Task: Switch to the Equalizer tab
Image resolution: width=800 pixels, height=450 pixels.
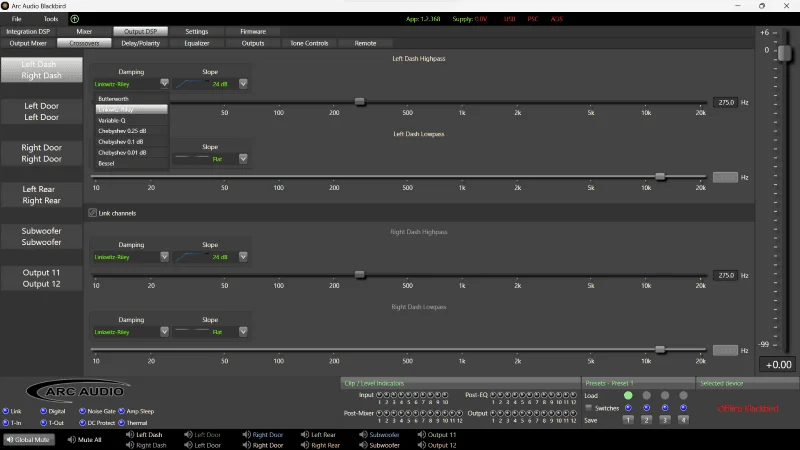Action: (197, 43)
